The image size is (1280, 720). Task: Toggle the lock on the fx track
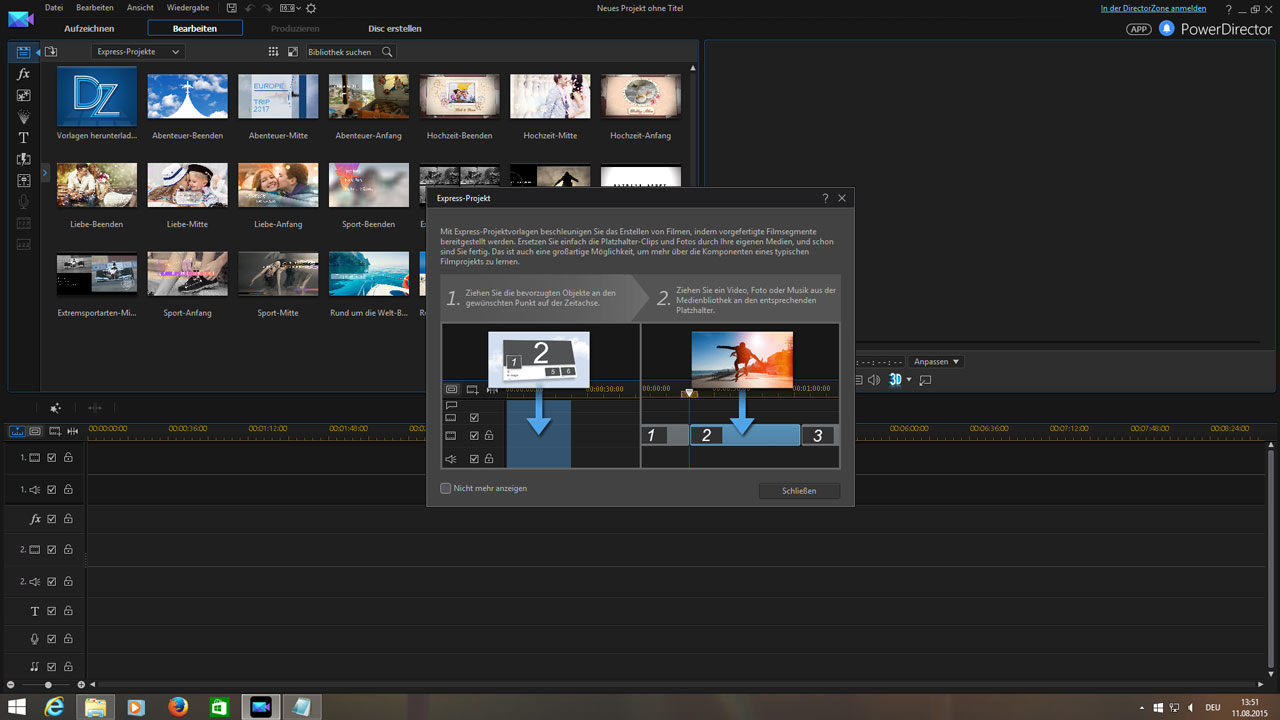(68, 519)
